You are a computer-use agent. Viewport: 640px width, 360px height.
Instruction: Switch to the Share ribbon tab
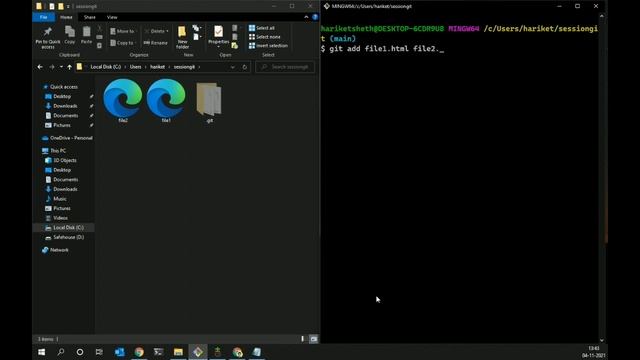point(89,17)
